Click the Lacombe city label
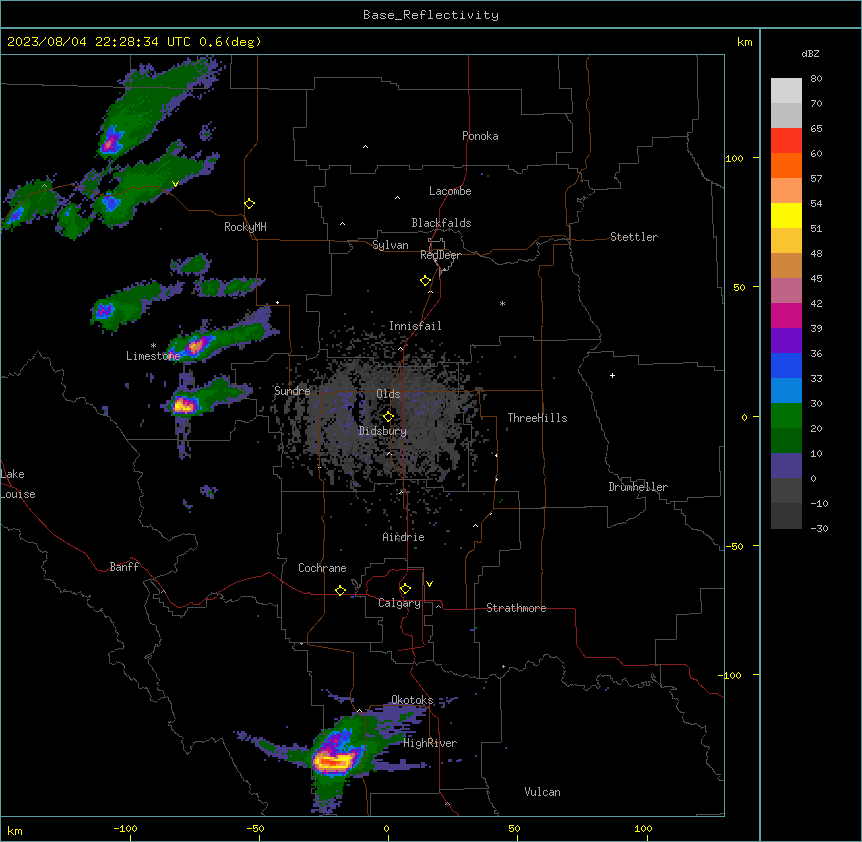Viewport: 862px width, 842px height. click(450, 191)
